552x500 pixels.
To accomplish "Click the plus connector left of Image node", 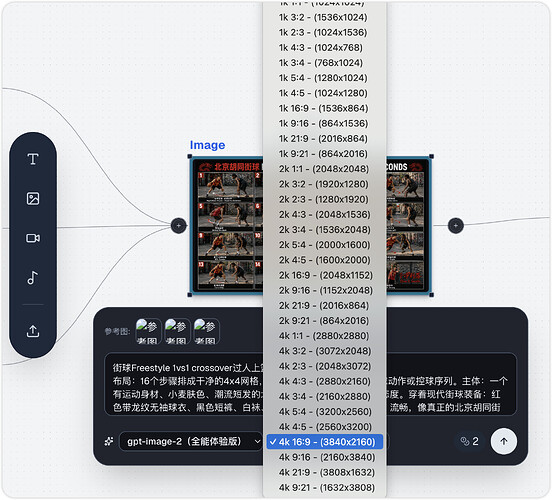I will (x=178, y=225).
